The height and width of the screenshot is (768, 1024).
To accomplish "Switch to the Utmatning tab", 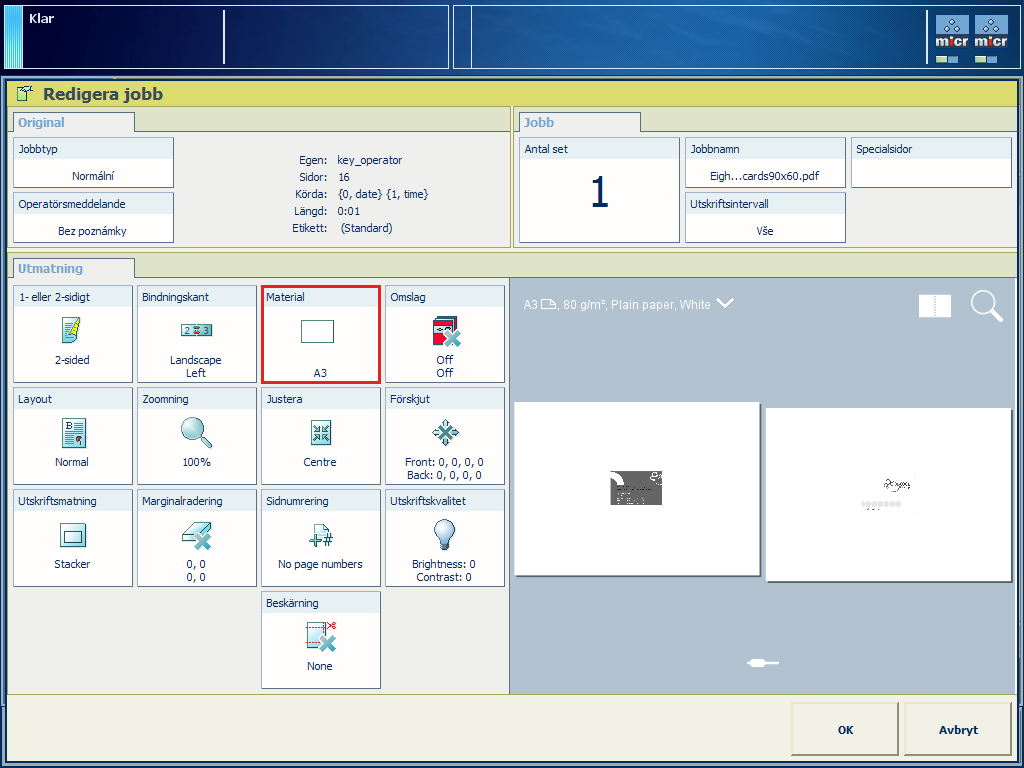I will tap(51, 268).
